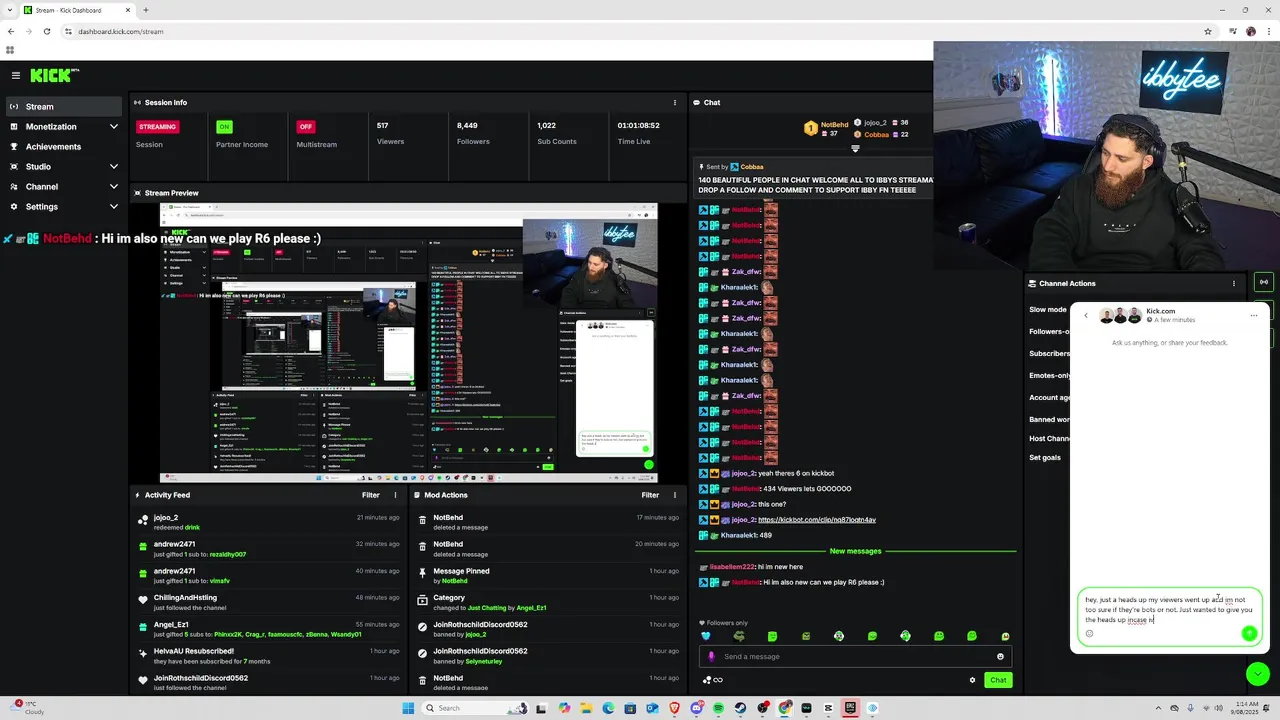Select the Stream - Kick Dashboard browser tab
The width and height of the screenshot is (1280, 720).
(77, 10)
